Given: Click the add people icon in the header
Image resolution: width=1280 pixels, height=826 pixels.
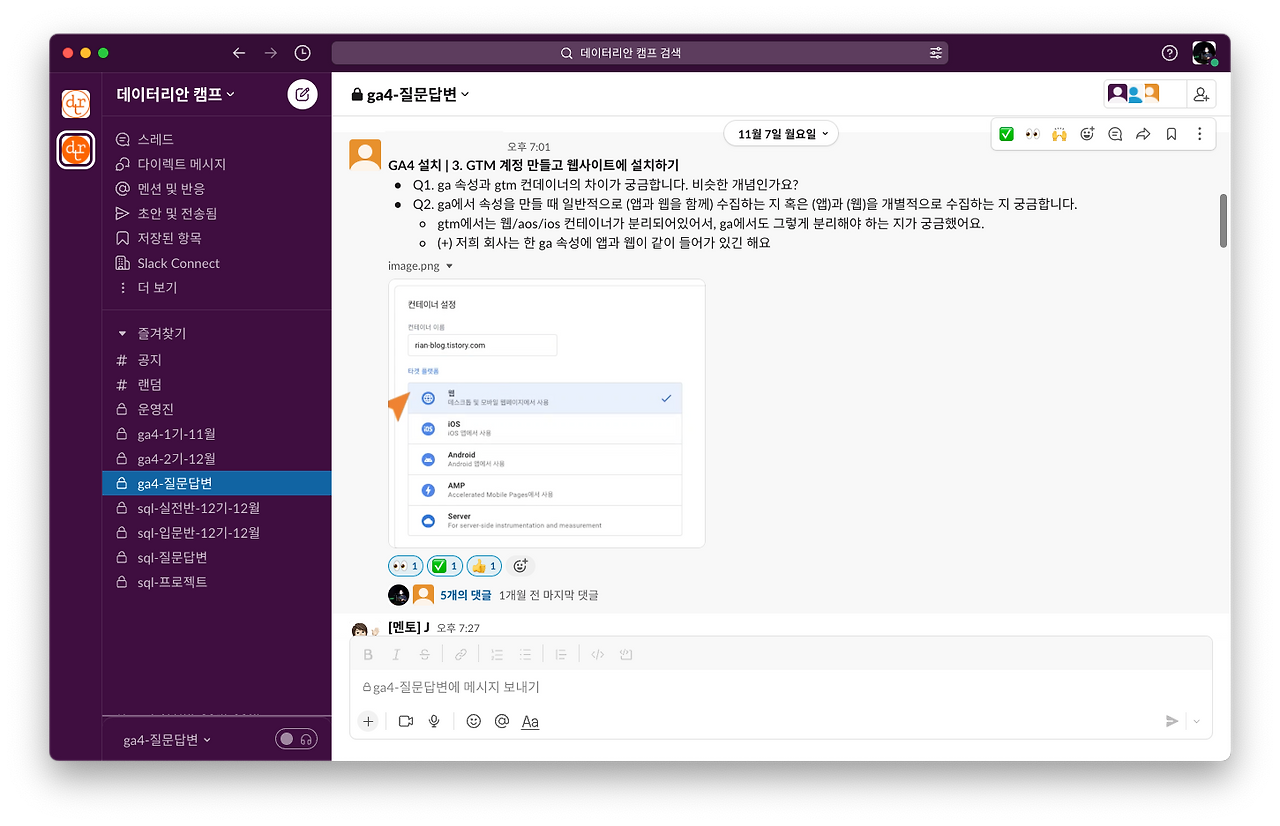Looking at the screenshot, I should (x=1201, y=94).
